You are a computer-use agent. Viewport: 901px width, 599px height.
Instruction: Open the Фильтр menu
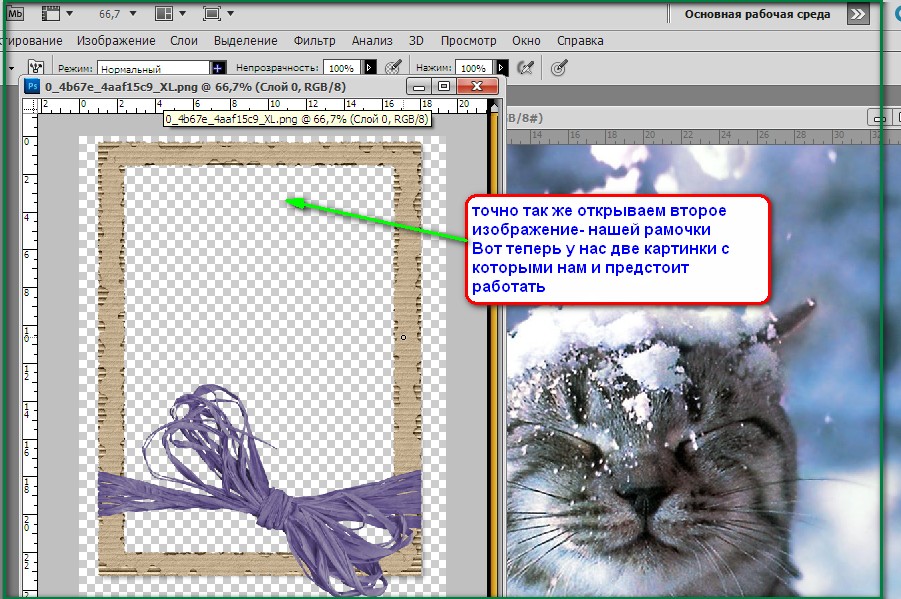pyautogui.click(x=314, y=41)
